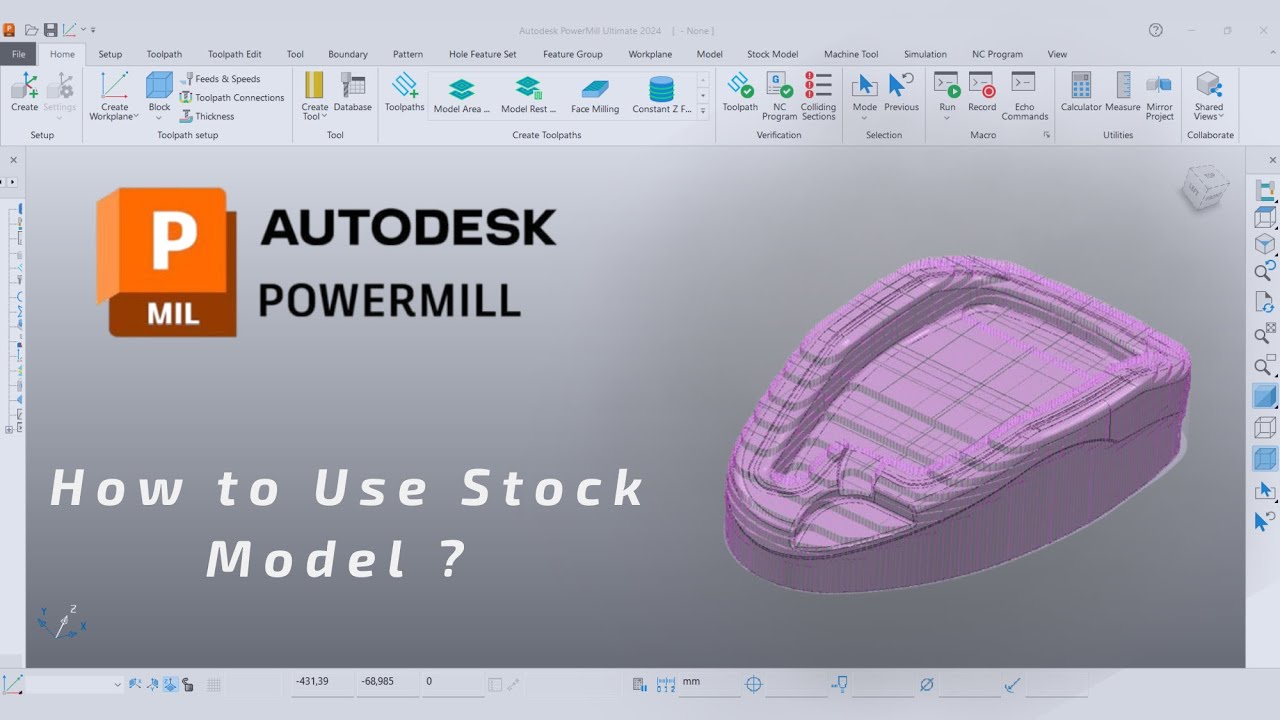Viewport: 1280px width, 720px height.
Task: Open Feeds & Speeds settings
Action: pos(221,79)
